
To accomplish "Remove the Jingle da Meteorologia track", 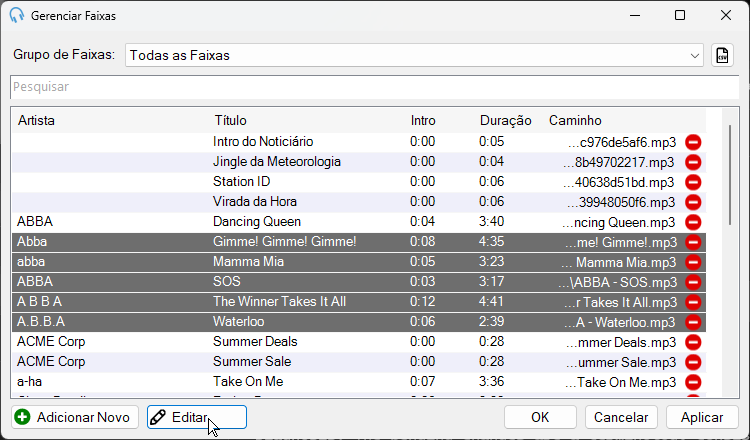I will [x=693, y=162].
